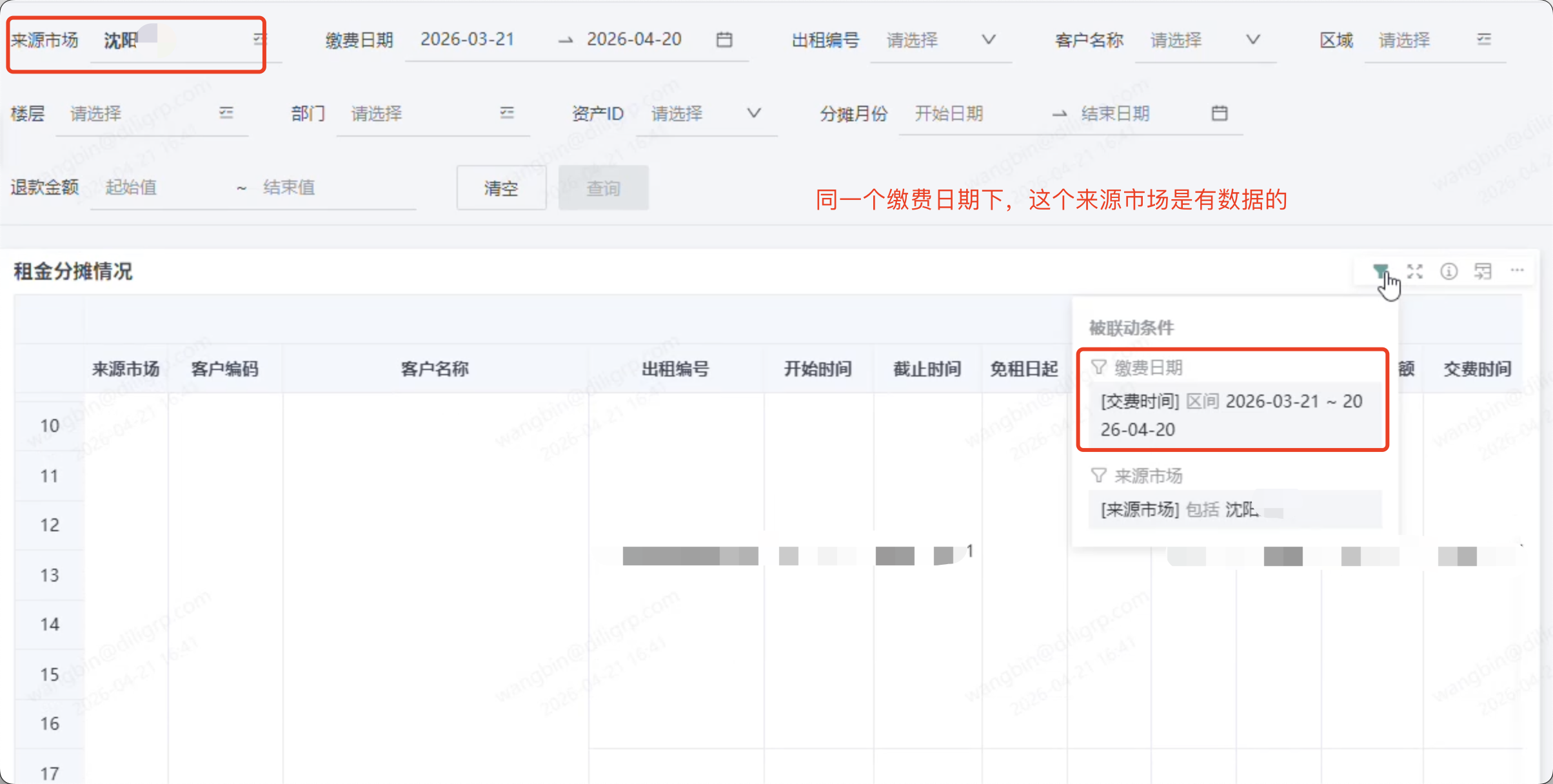Expand the 客户名称 dropdown
Screen dimensions: 1553x784
(1254, 39)
